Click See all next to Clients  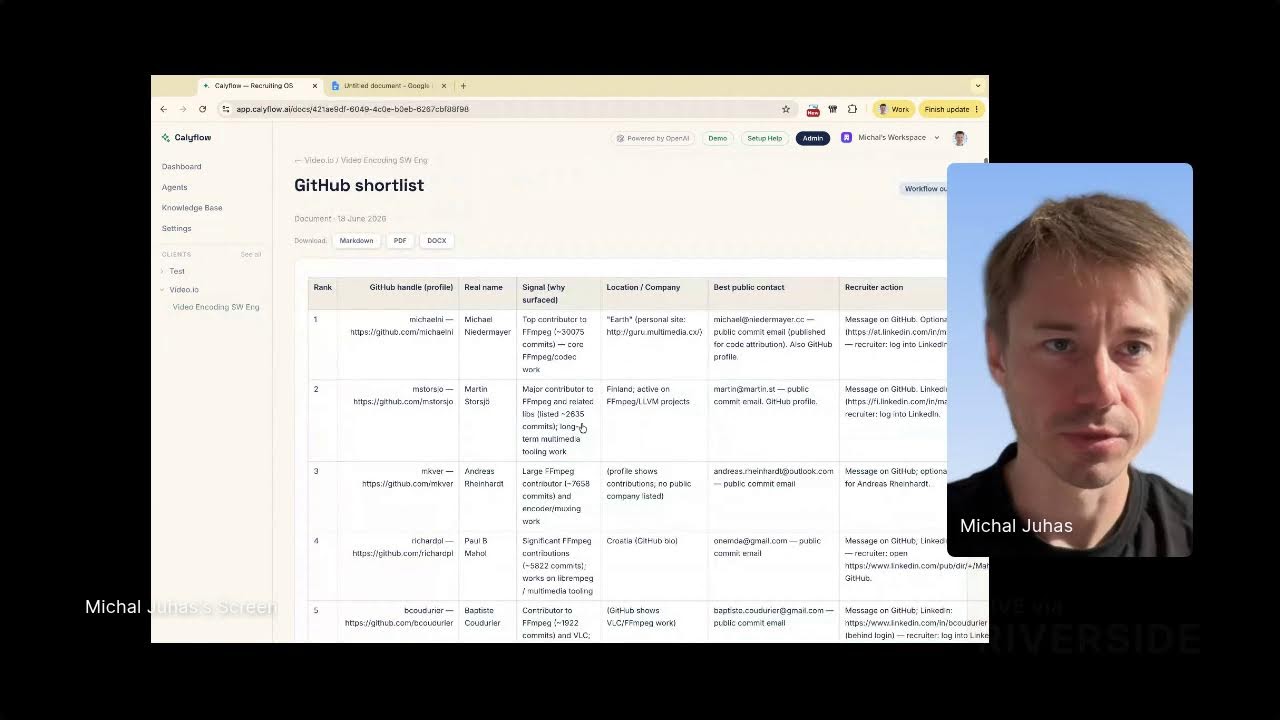click(x=250, y=254)
